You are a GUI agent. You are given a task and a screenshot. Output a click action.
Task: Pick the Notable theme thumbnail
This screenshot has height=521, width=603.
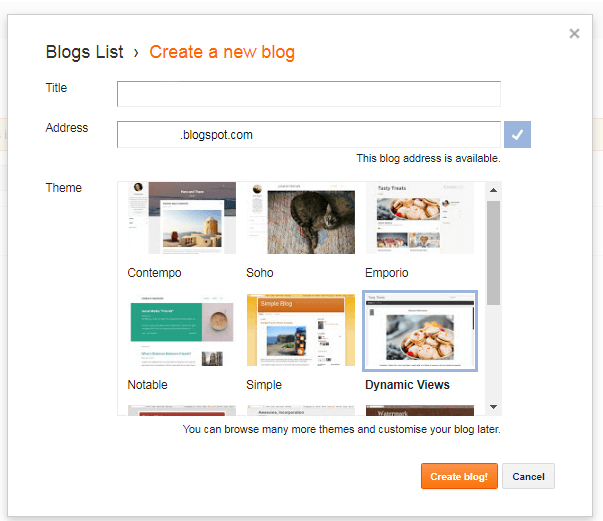pyautogui.click(x=182, y=330)
